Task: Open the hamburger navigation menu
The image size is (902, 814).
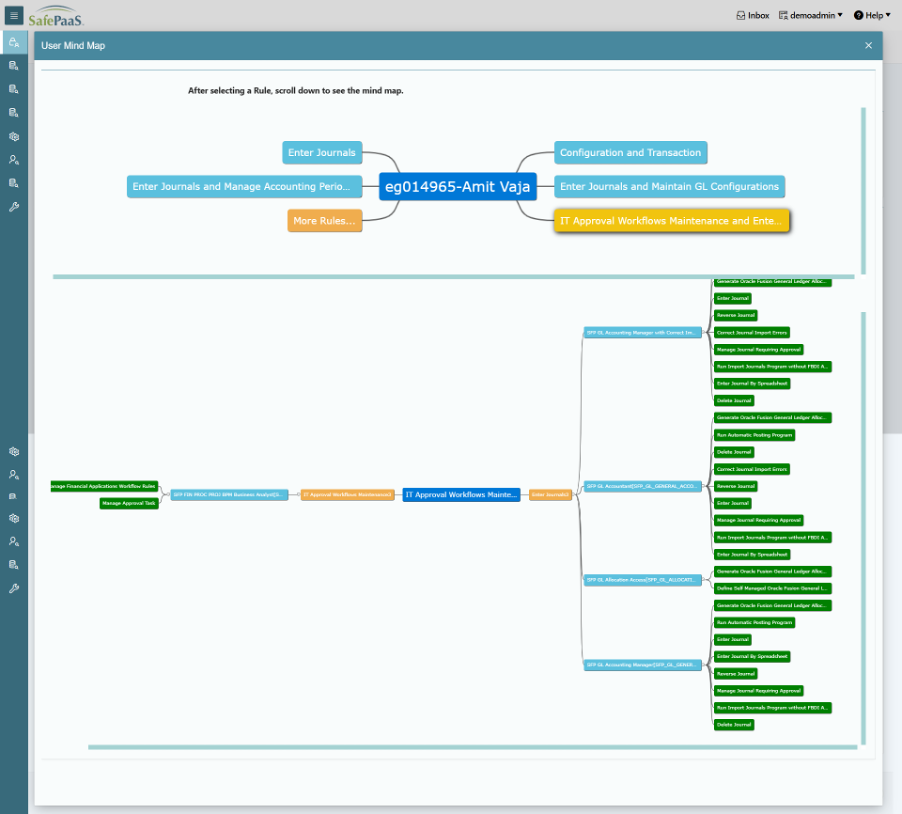Action: click(14, 15)
